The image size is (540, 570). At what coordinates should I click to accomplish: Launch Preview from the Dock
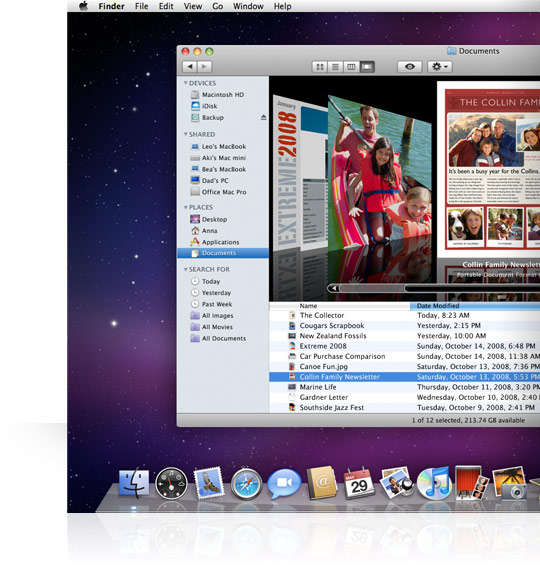pos(396,483)
